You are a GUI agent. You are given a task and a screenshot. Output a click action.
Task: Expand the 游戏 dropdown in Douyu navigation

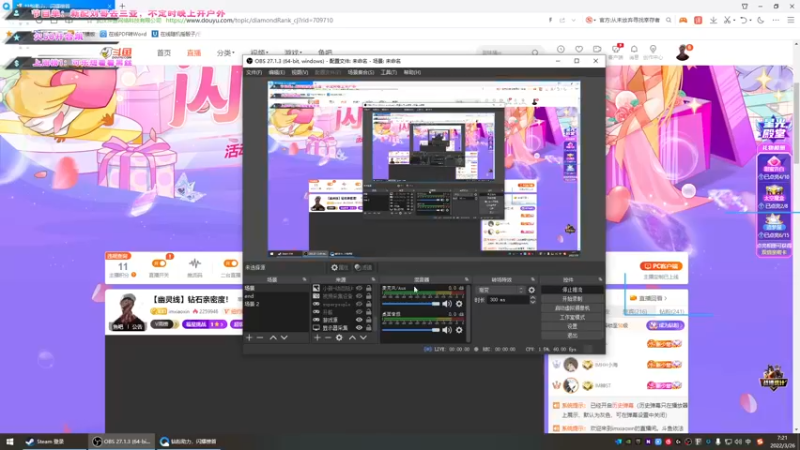click(x=293, y=53)
